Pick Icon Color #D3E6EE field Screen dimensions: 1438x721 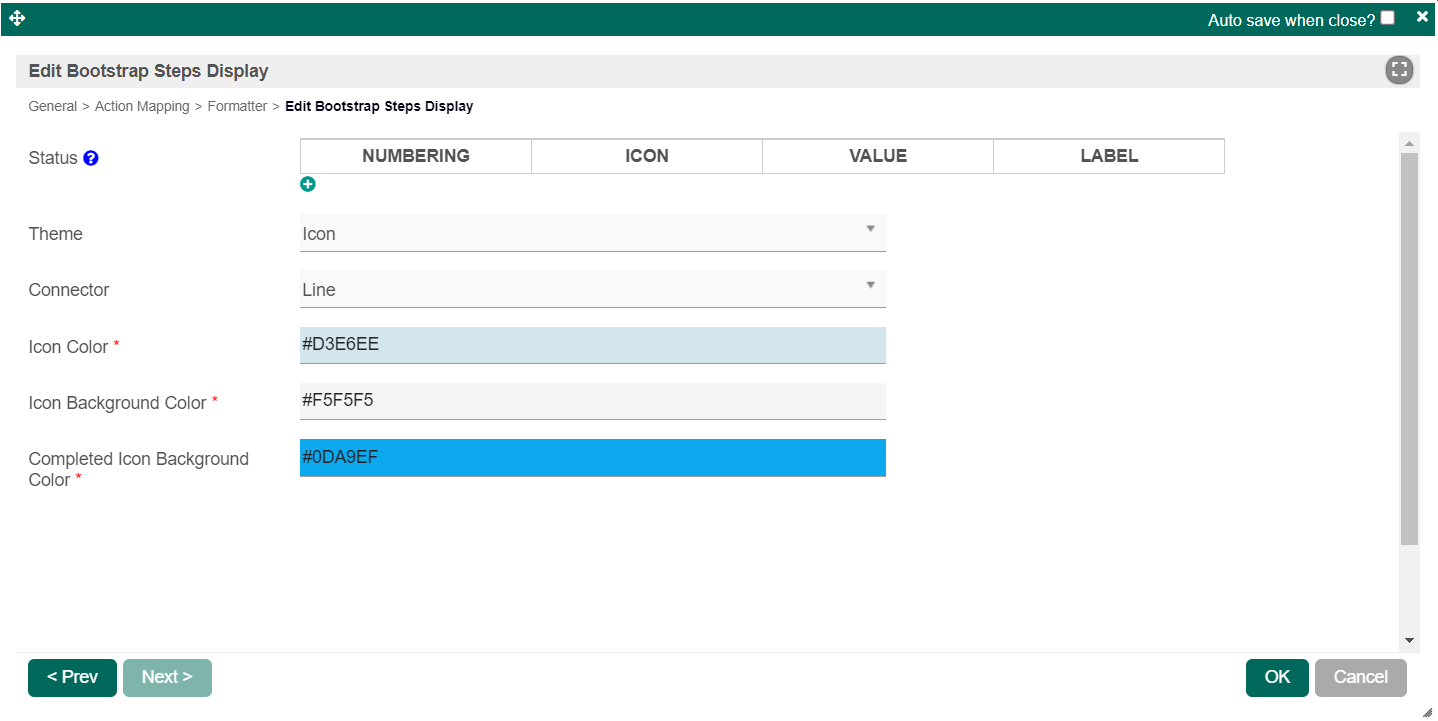(x=592, y=345)
